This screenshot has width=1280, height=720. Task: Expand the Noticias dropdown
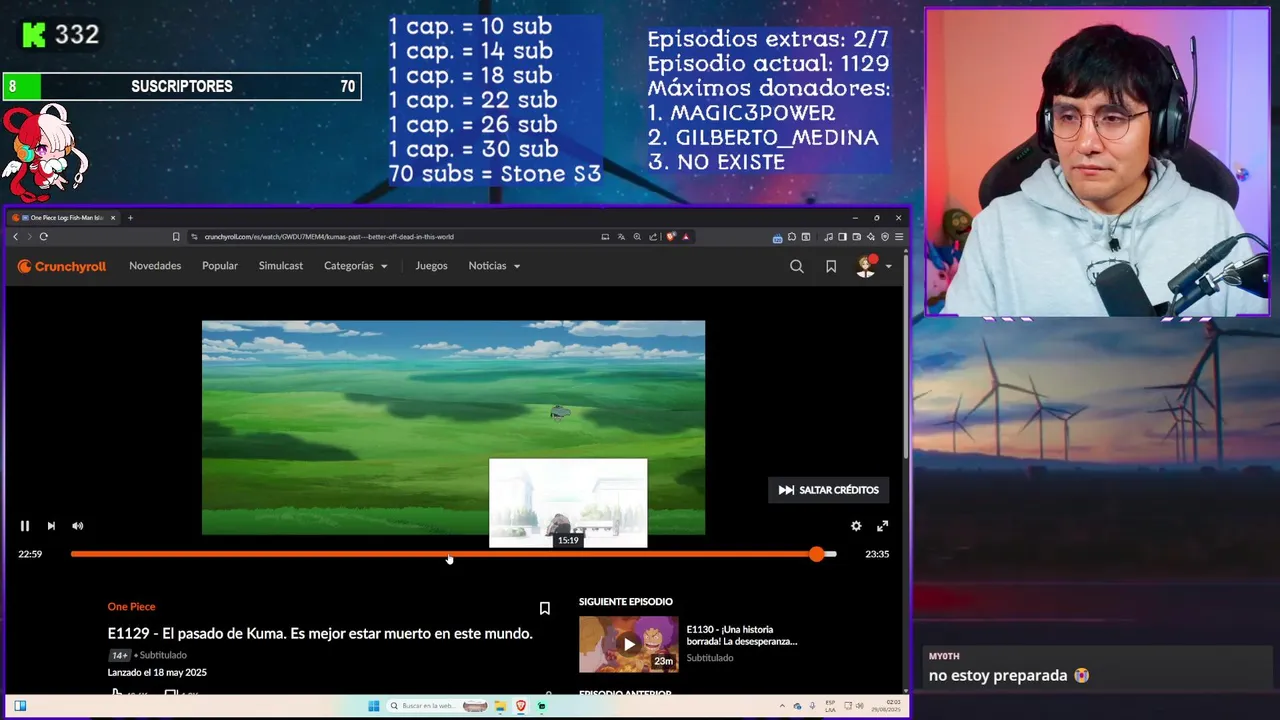[494, 266]
